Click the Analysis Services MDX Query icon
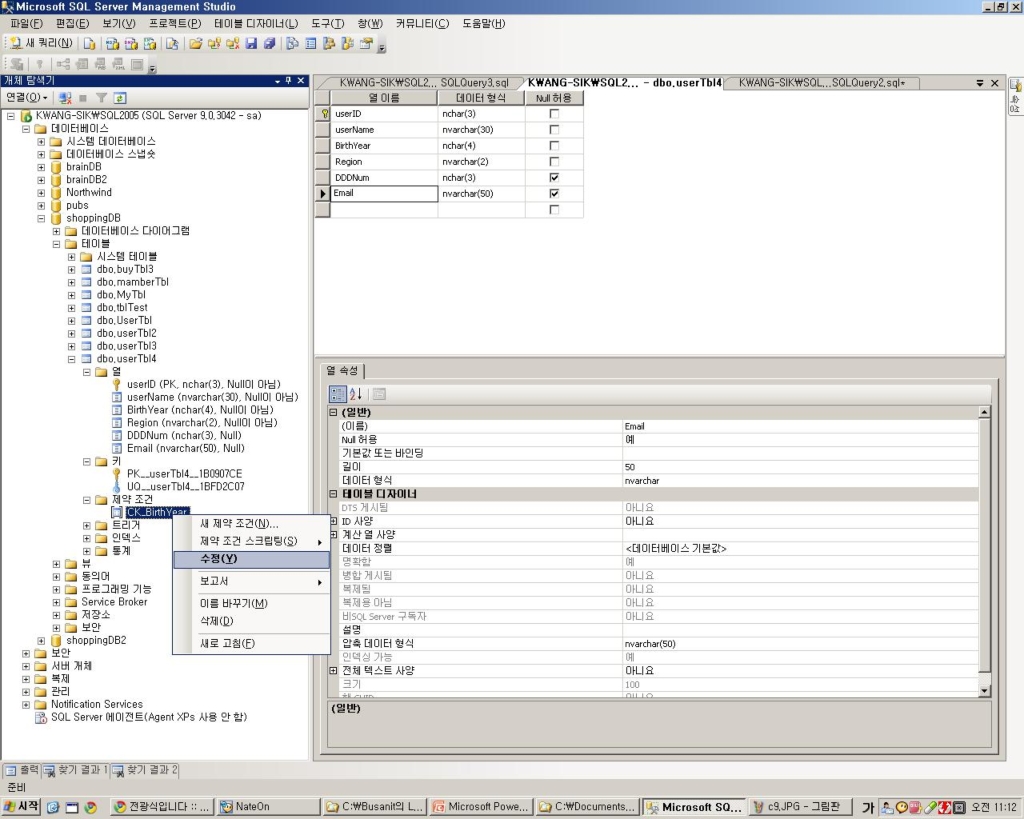This screenshot has width=1024, height=819. coord(112,44)
